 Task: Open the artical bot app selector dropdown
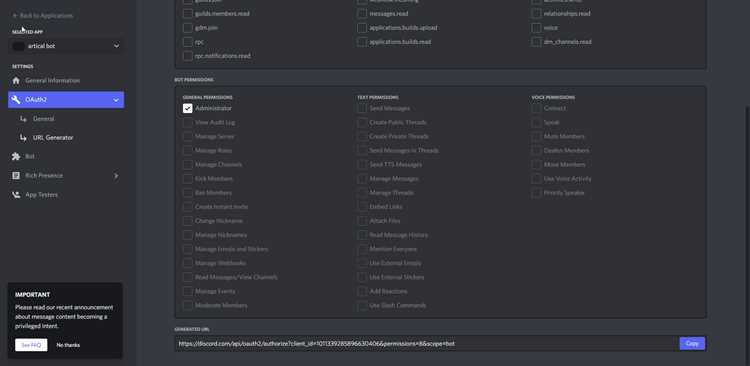[66, 46]
